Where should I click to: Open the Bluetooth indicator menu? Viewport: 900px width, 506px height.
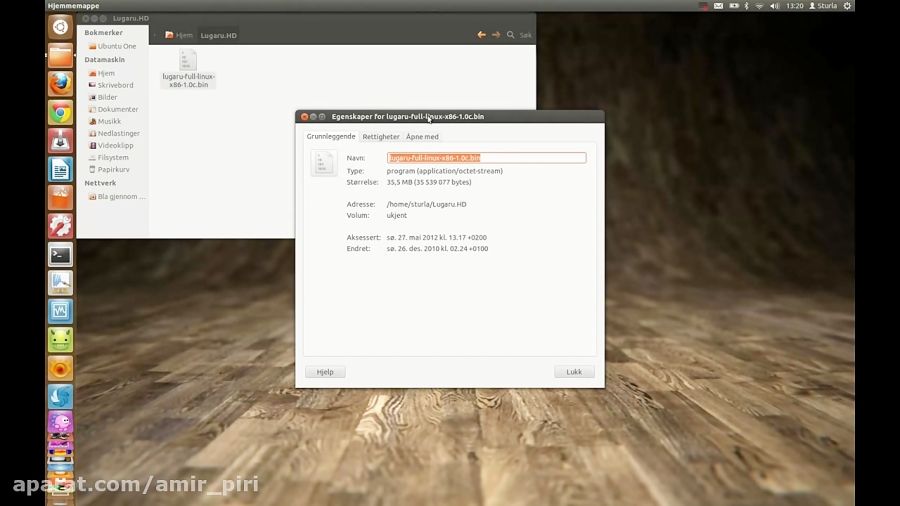pyautogui.click(x=747, y=6)
